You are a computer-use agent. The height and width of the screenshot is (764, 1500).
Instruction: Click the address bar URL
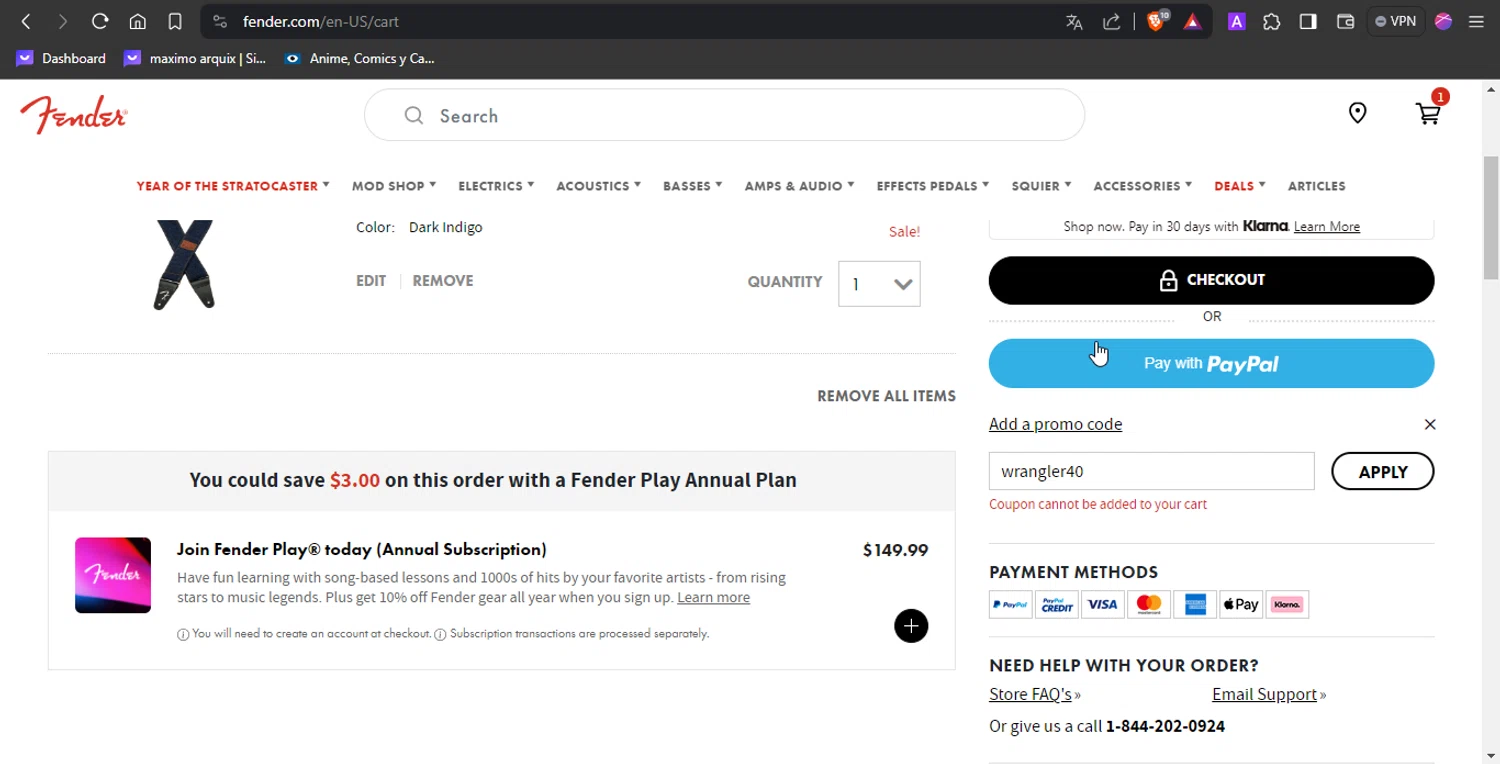coord(321,21)
